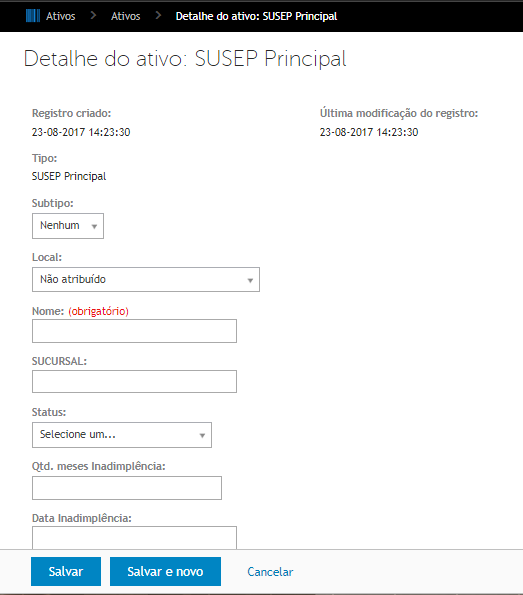
Task: Open the Subtipo dropdown showing Nenhum
Action: click(x=68, y=226)
